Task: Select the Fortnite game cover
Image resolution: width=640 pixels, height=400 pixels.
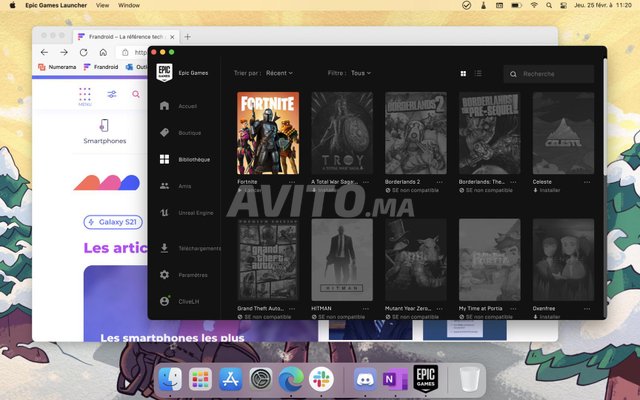Action: pyautogui.click(x=267, y=133)
